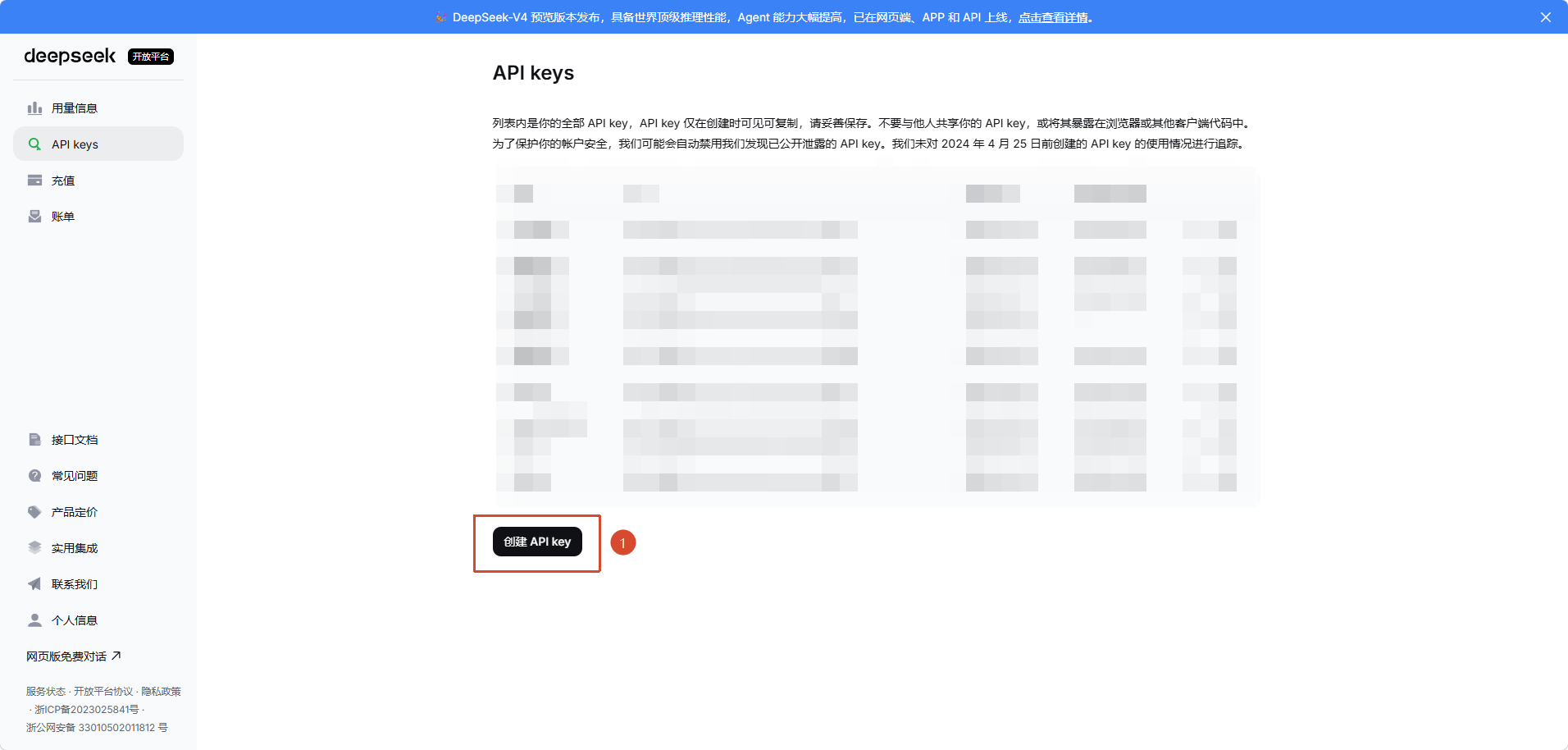Open the 浙ICP备2023025841号 link
Screen dimensions: 1568x750
pos(87,710)
